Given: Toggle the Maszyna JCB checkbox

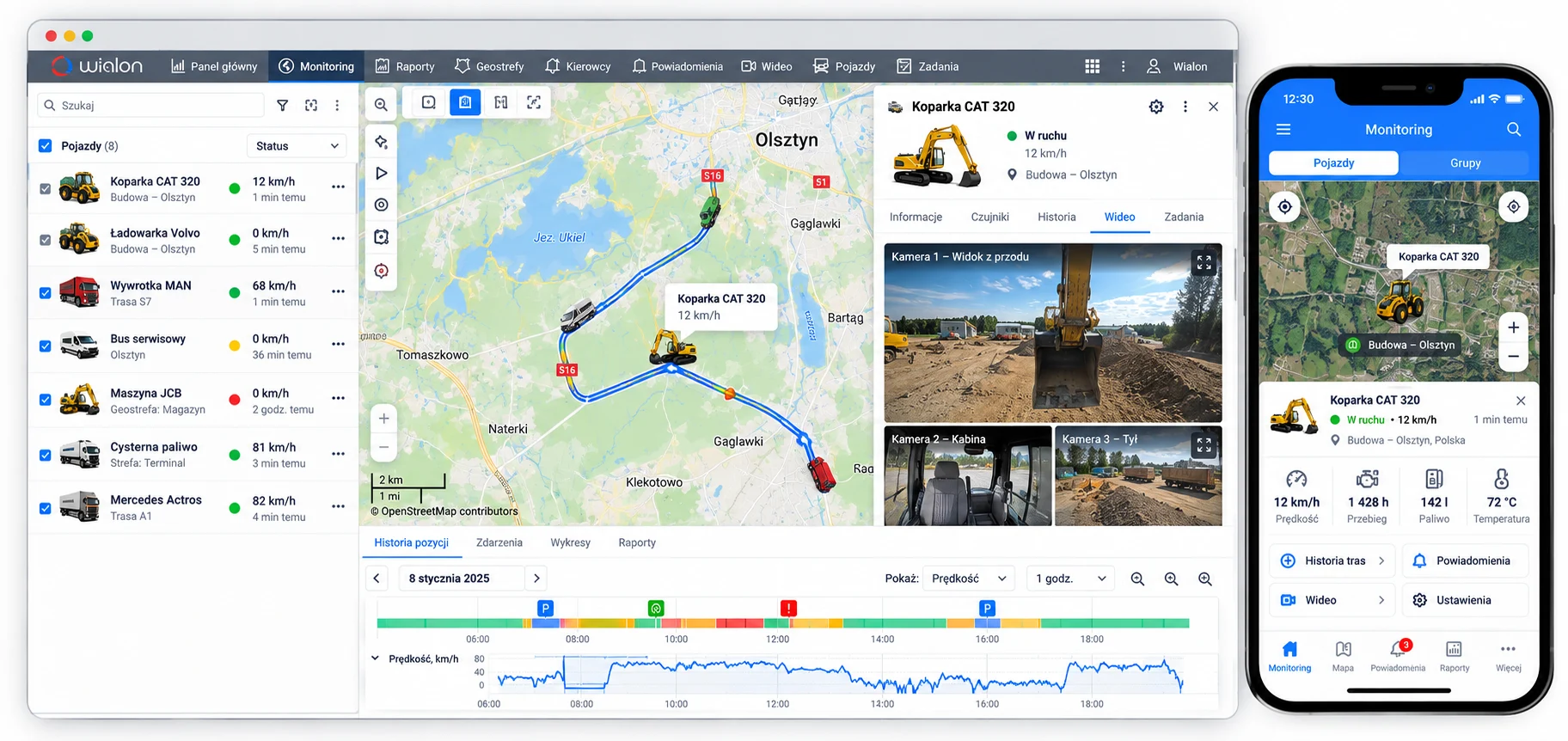Looking at the screenshot, I should point(46,400).
